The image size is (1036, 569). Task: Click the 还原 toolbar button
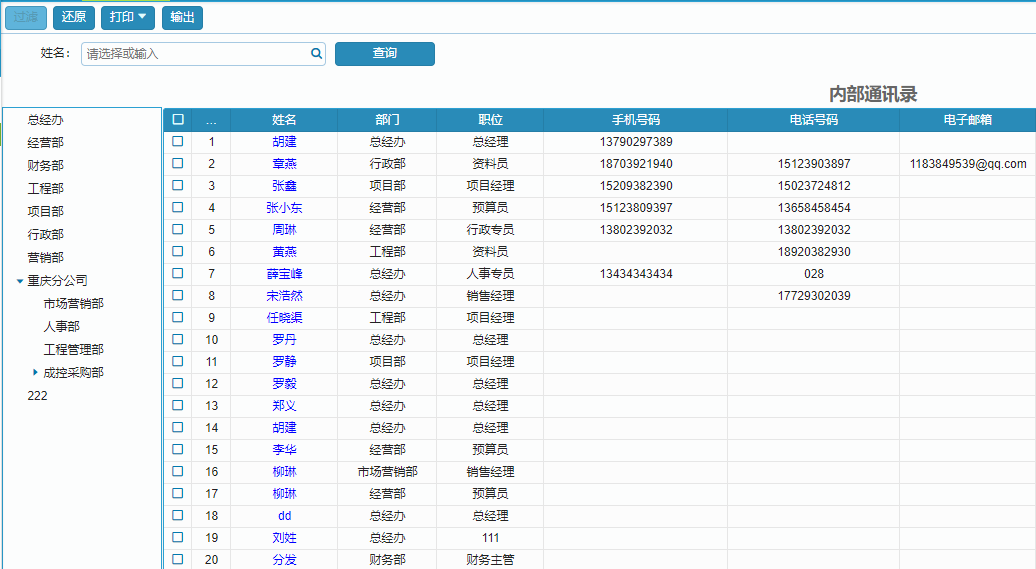(x=74, y=17)
